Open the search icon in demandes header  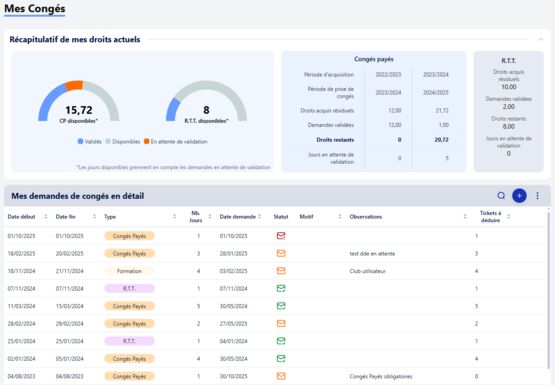click(x=501, y=196)
